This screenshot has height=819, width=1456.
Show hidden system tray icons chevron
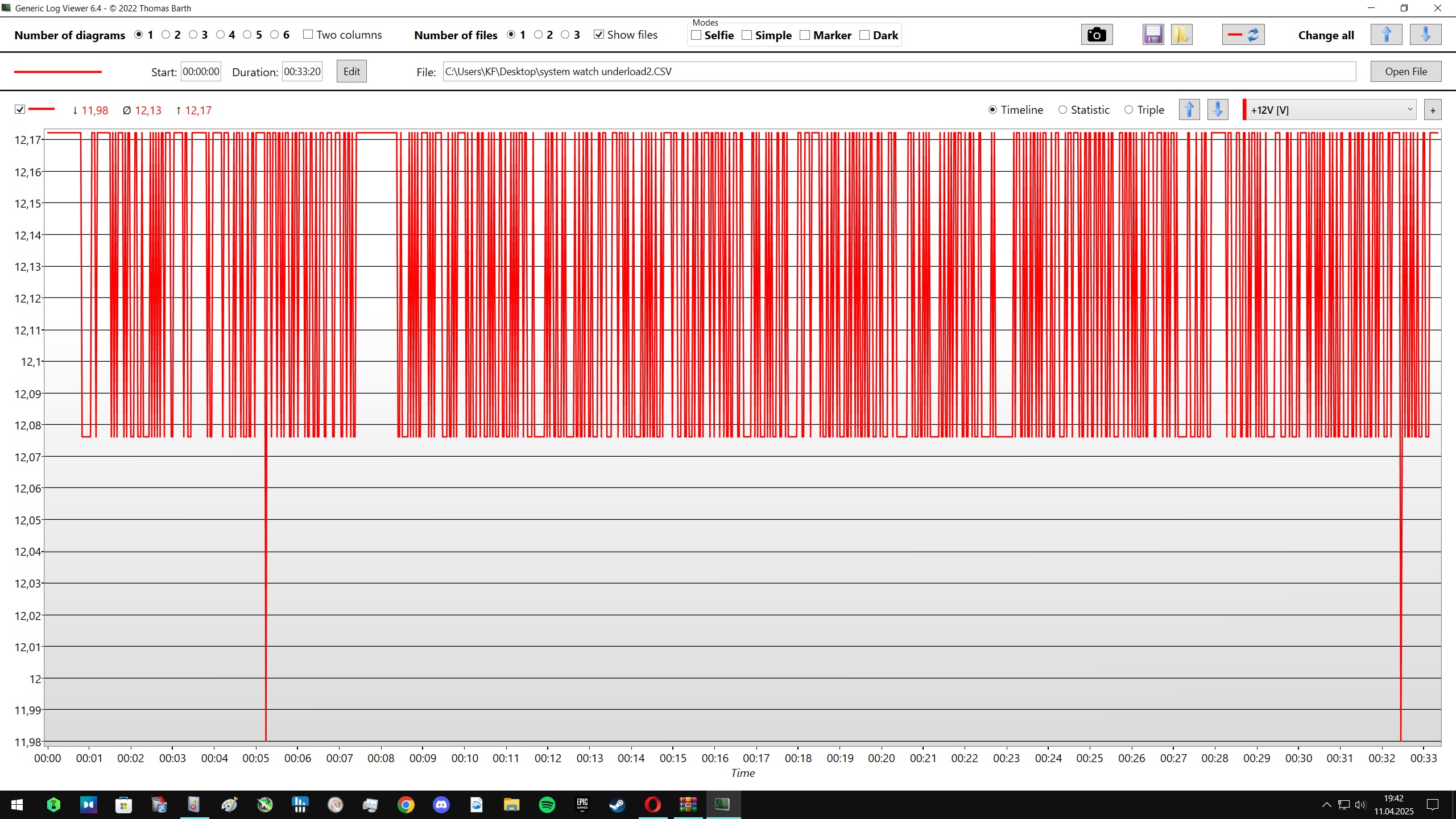(x=1326, y=805)
